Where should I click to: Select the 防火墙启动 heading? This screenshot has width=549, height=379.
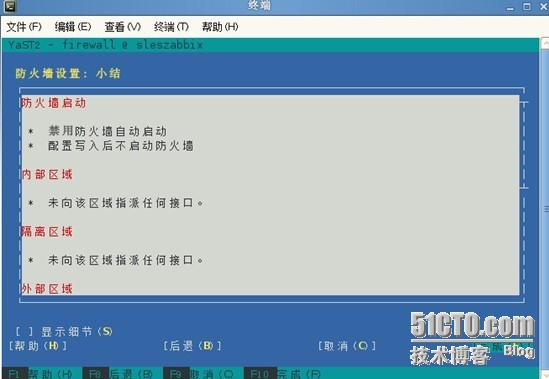coord(54,103)
